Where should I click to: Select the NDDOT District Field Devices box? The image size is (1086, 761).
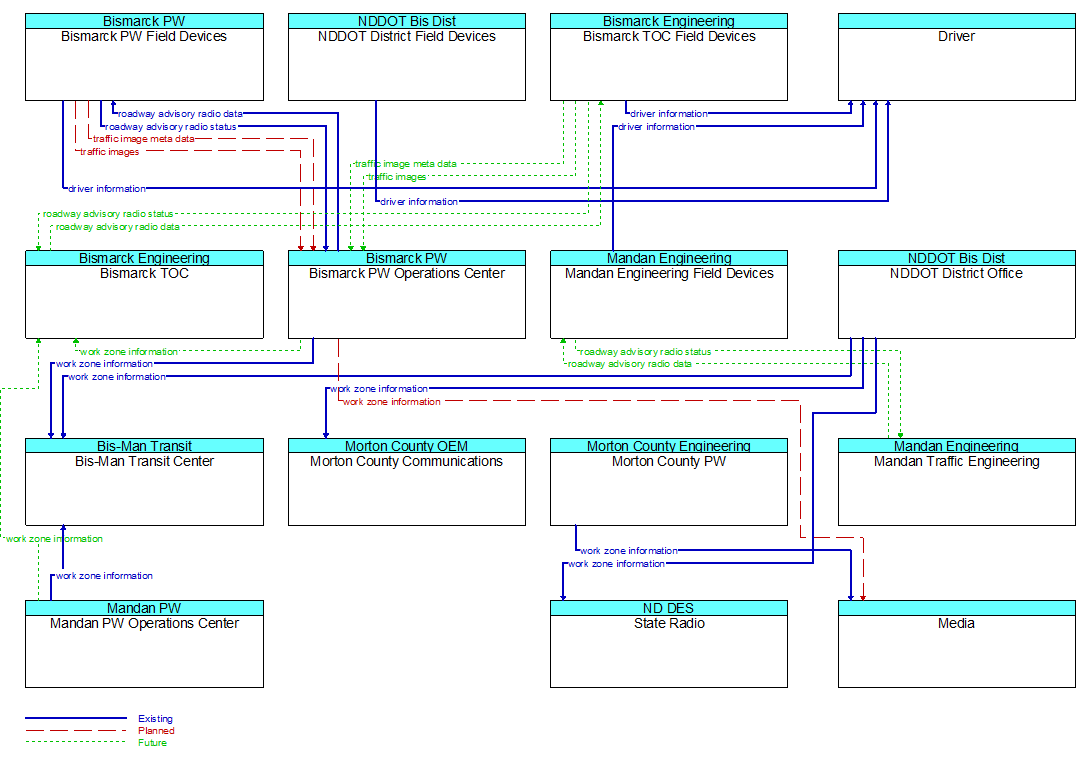[x=407, y=57]
